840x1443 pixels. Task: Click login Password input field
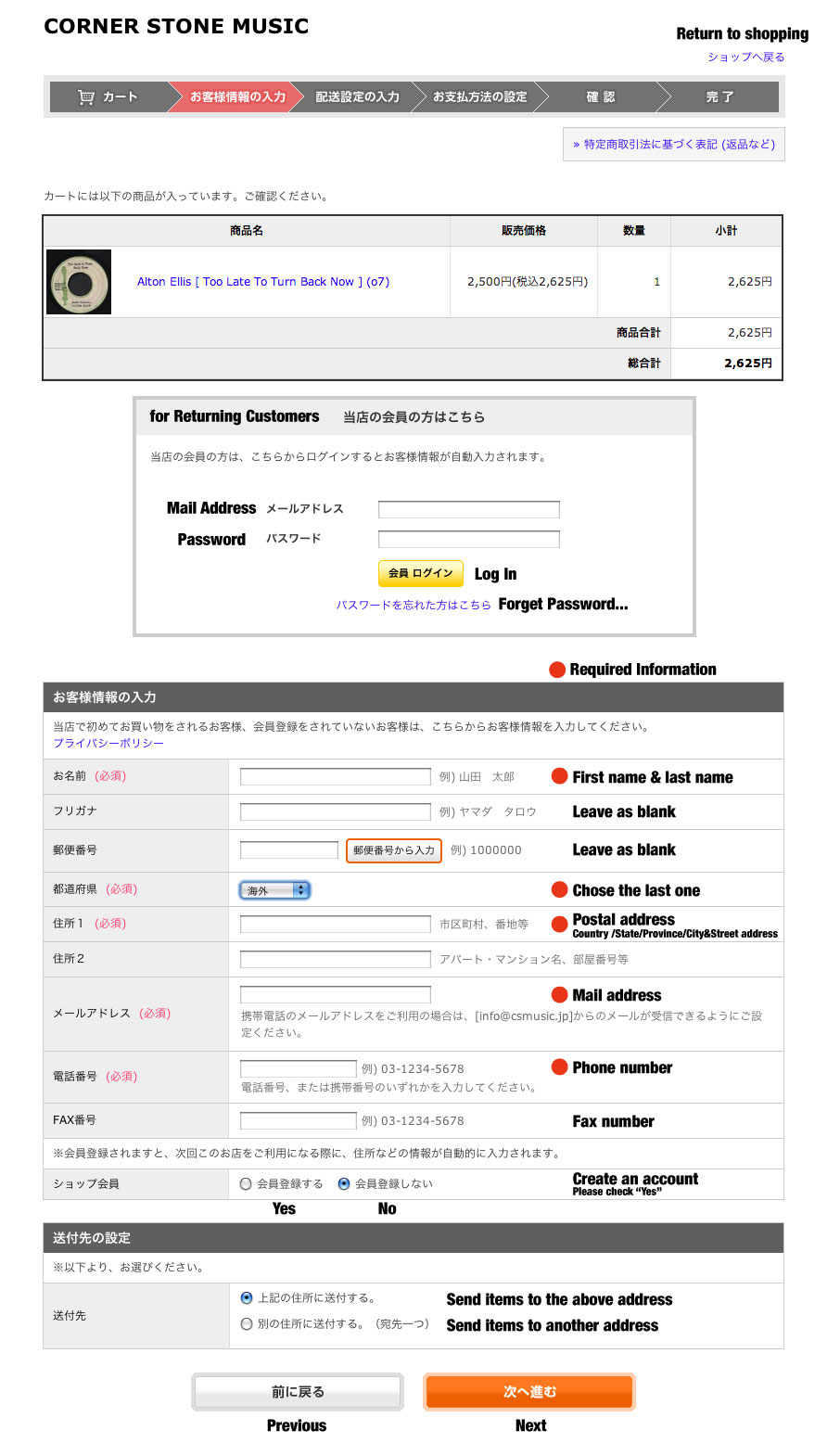tap(469, 540)
